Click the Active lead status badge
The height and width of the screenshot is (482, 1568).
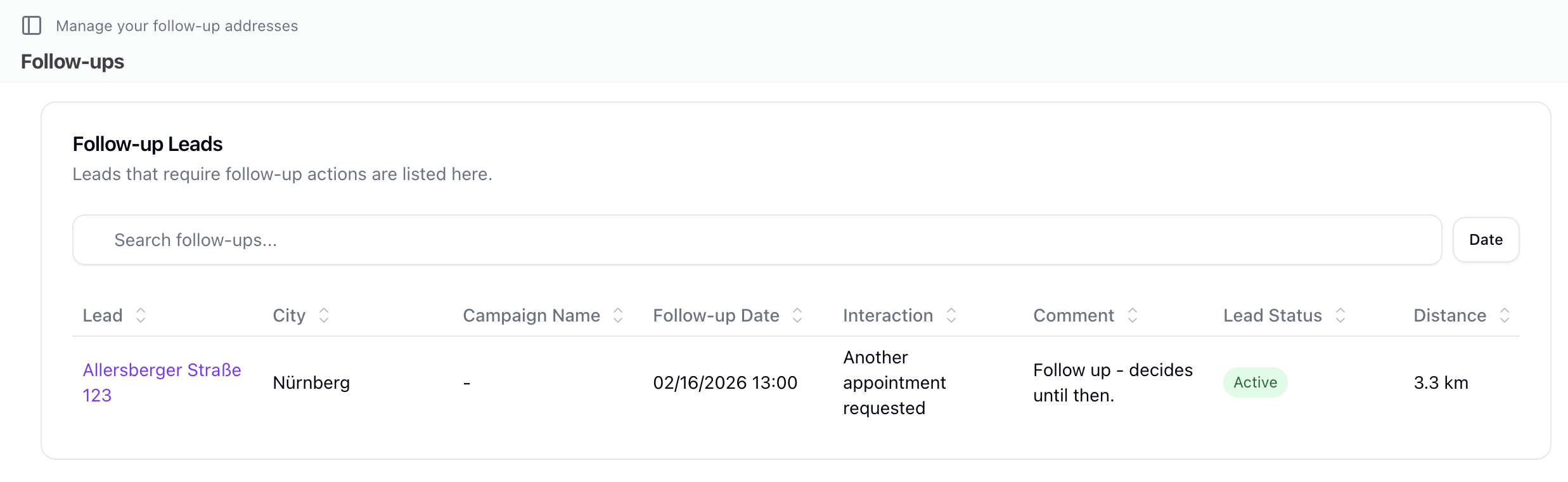click(x=1255, y=382)
